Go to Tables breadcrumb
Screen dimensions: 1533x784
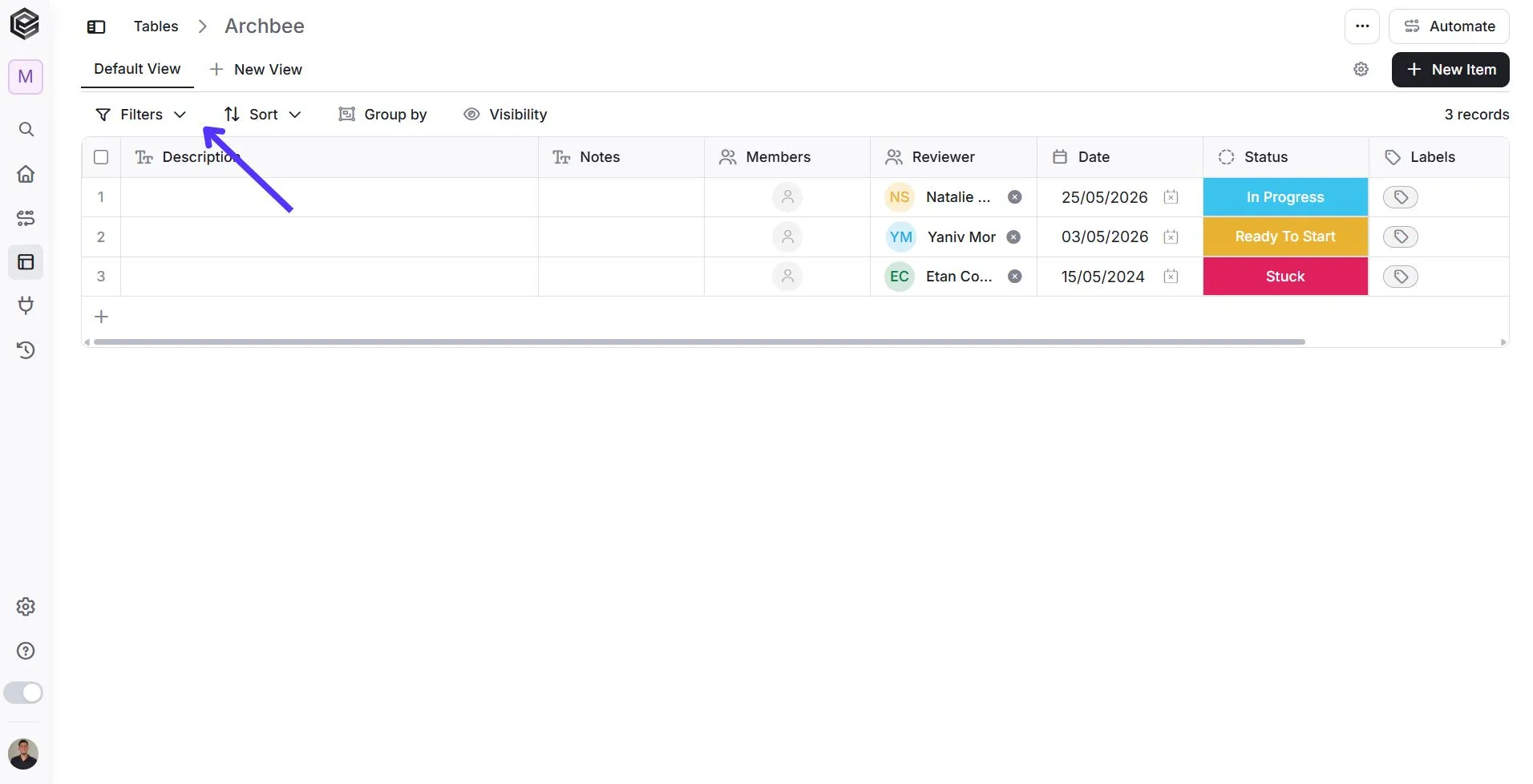pos(156,26)
